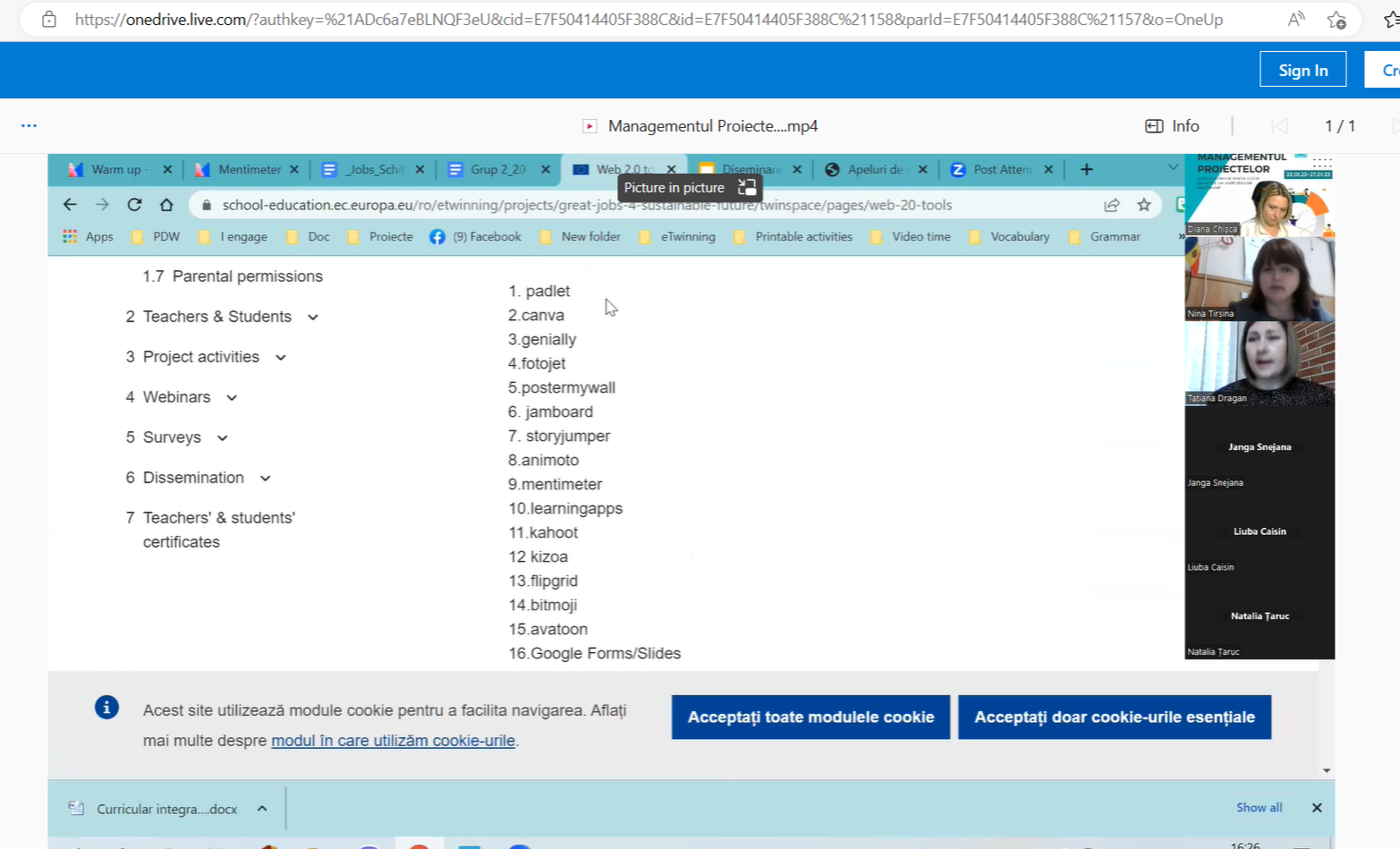The height and width of the screenshot is (849, 1400).
Task: Close the Post Attend tab
Action: pyautogui.click(x=1048, y=169)
